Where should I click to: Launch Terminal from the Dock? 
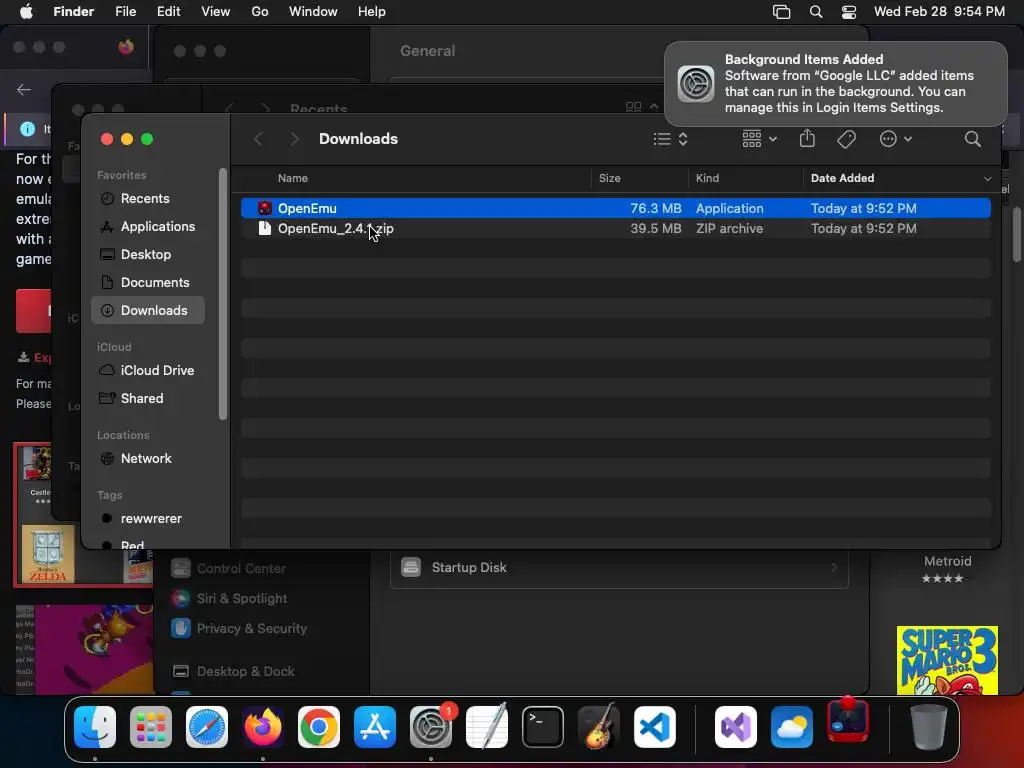point(543,727)
